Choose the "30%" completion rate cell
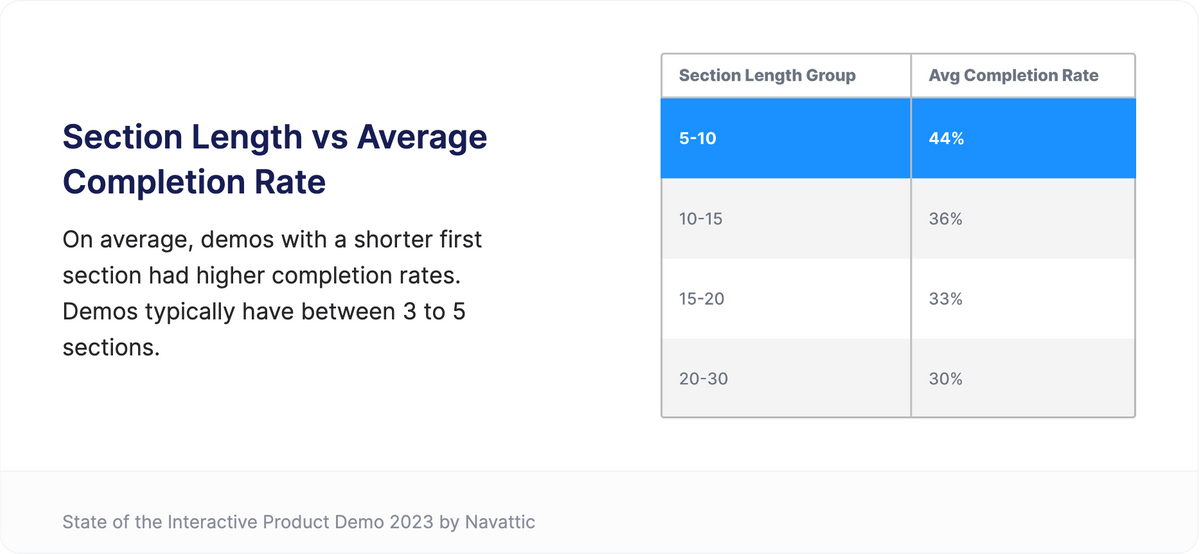 coord(946,379)
